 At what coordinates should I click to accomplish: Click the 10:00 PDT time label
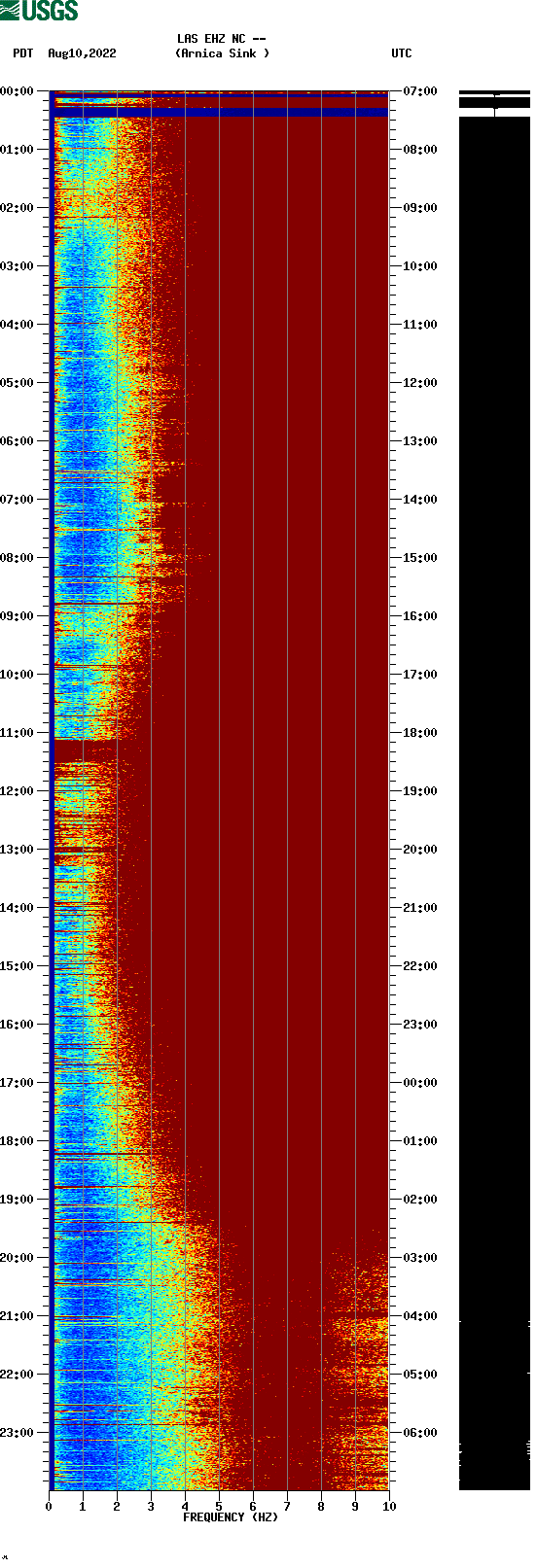coord(18,675)
